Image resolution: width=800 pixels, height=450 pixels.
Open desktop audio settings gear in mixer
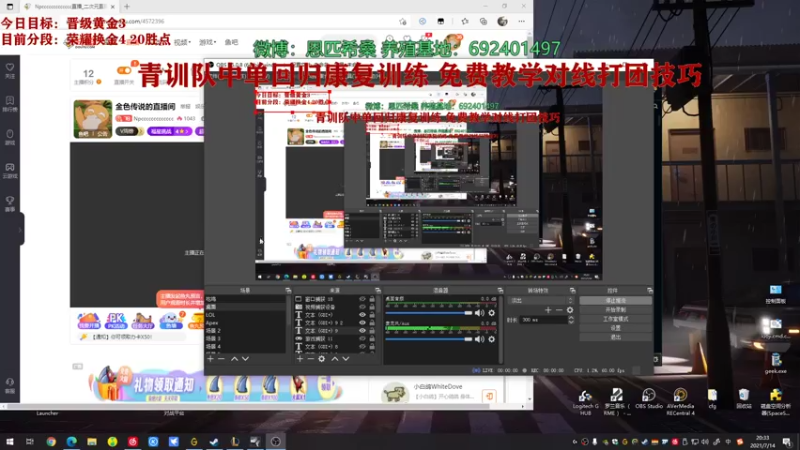(491, 313)
